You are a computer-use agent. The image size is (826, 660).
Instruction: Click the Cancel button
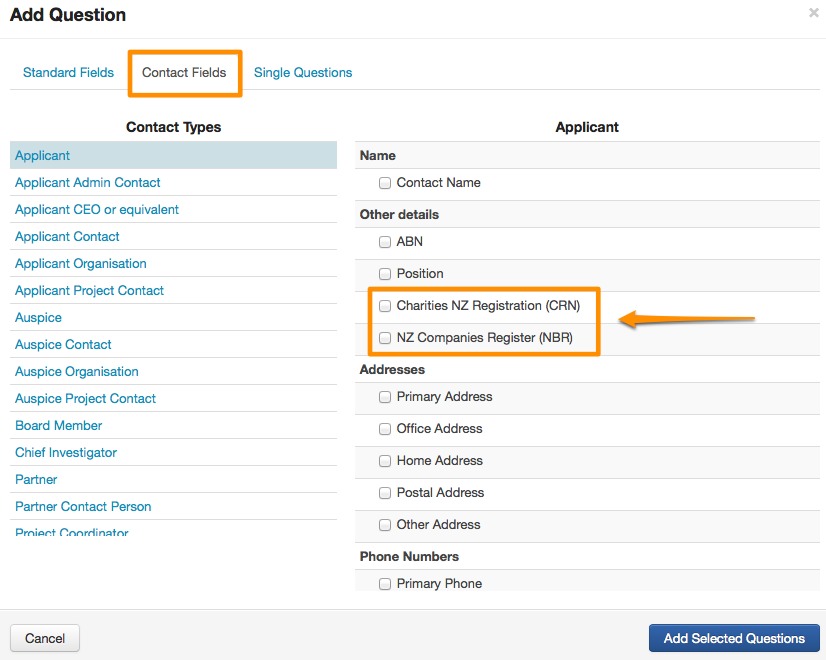[x=45, y=638]
